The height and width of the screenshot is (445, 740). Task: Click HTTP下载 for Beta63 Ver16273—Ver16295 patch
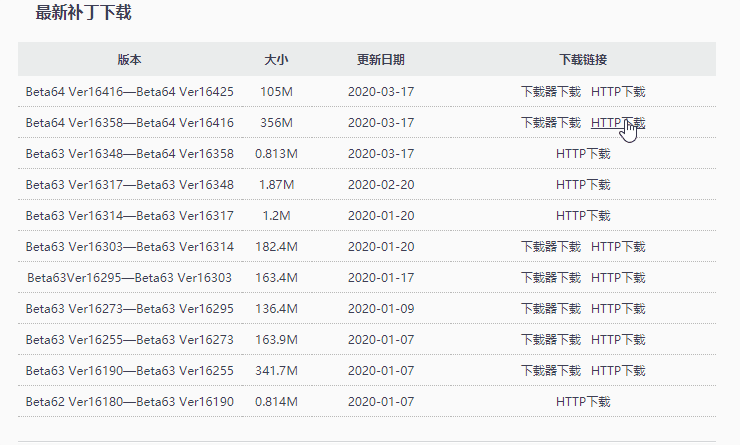pyautogui.click(x=617, y=309)
